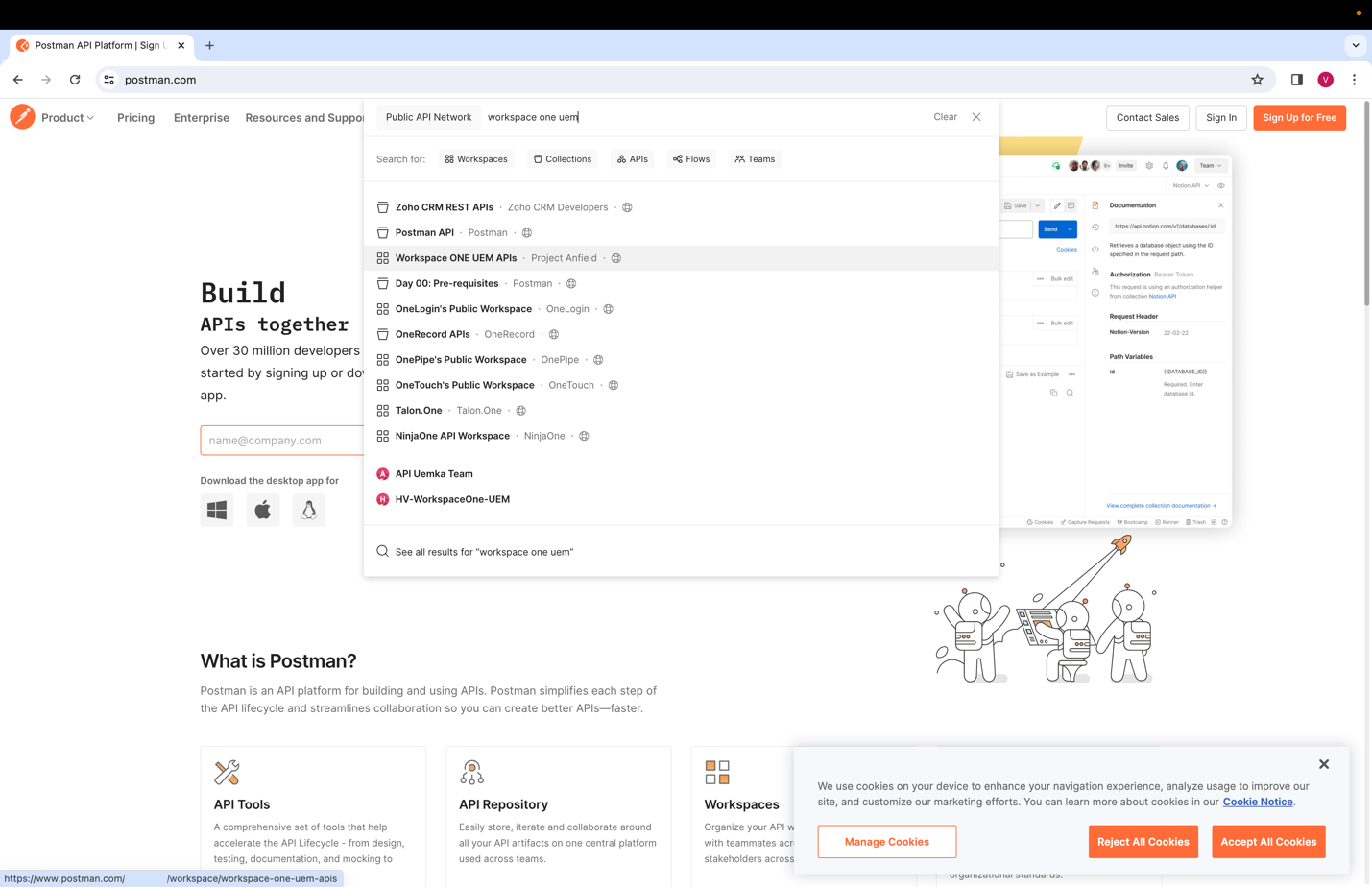Select the Pricing menu item
The height and width of the screenshot is (887, 1372).
tap(135, 117)
